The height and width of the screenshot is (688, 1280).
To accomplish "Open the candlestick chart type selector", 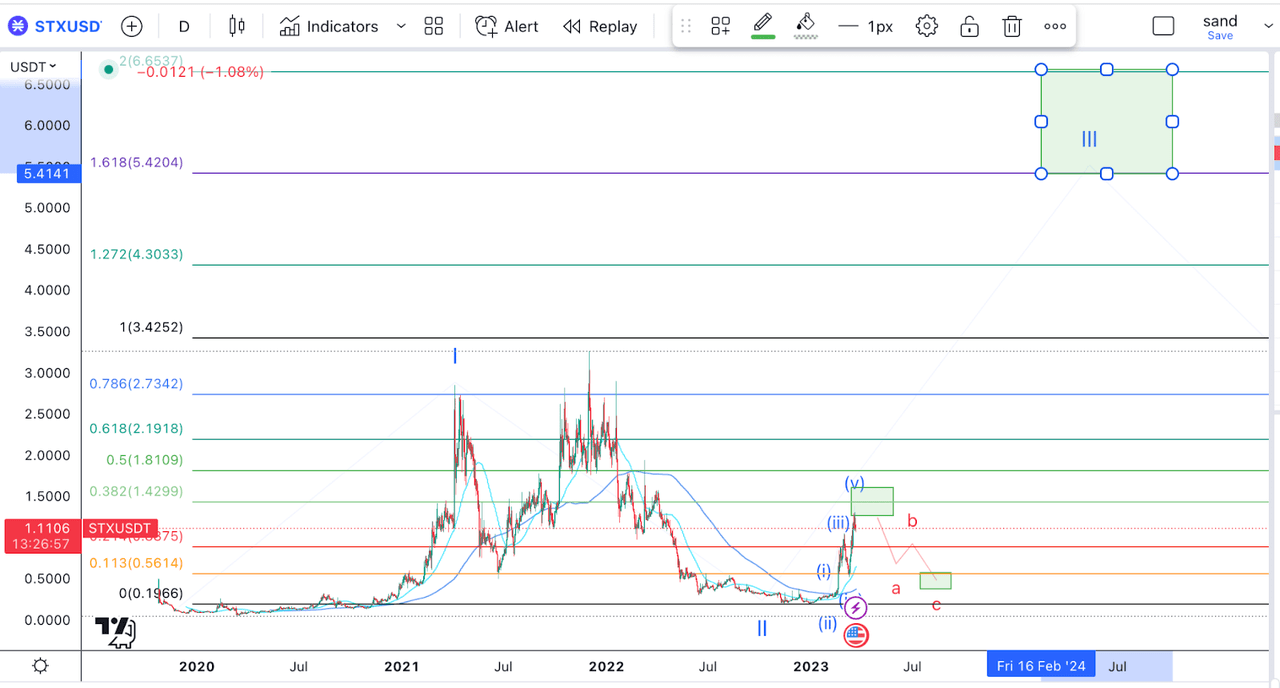I will pos(237,26).
